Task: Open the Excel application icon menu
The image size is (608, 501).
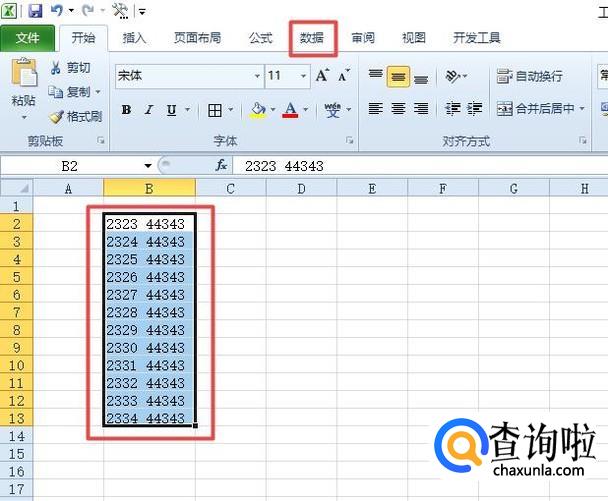Action: pyautogui.click(x=9, y=10)
